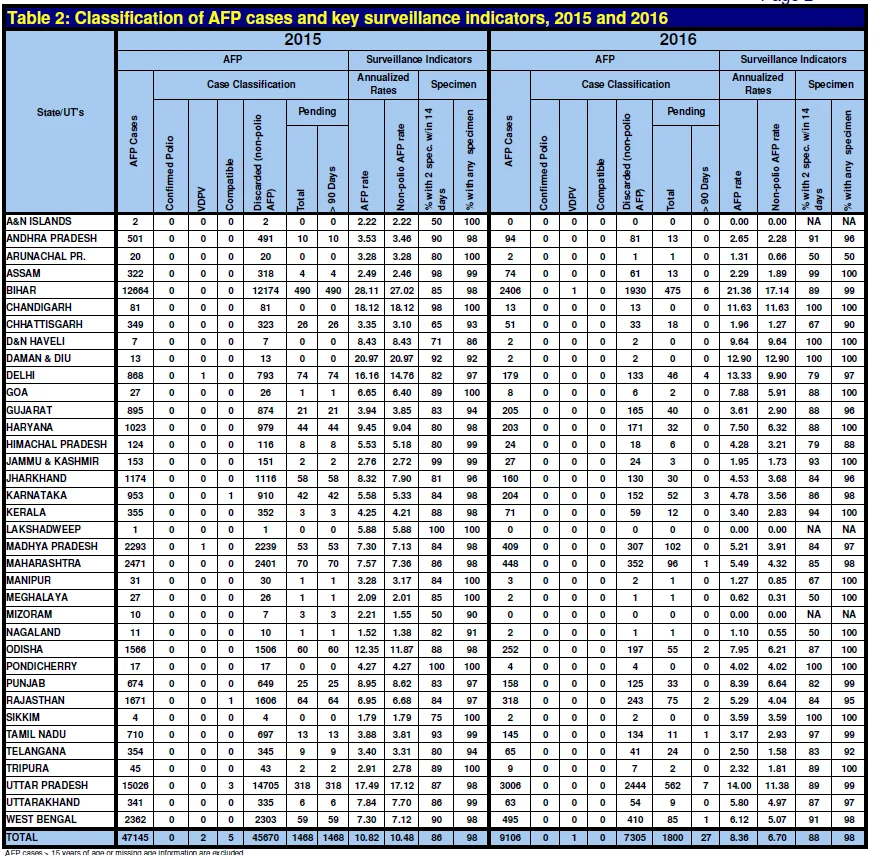Select the MEGHALAYA row label
875x856 pixels.
37,598
